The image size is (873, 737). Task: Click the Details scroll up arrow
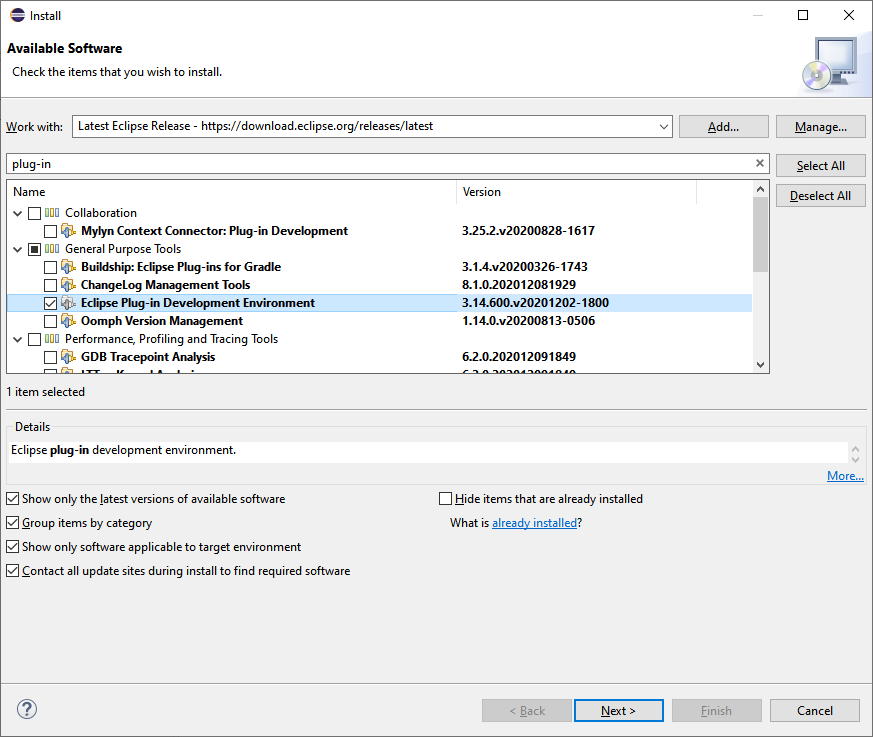click(x=856, y=449)
